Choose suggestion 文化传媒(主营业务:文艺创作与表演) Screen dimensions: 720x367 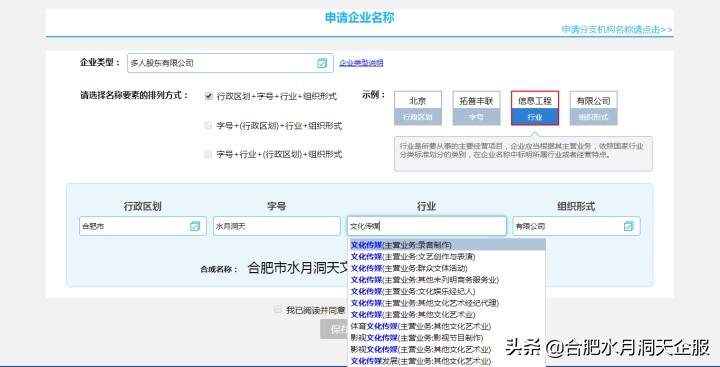pyautogui.click(x=446, y=257)
